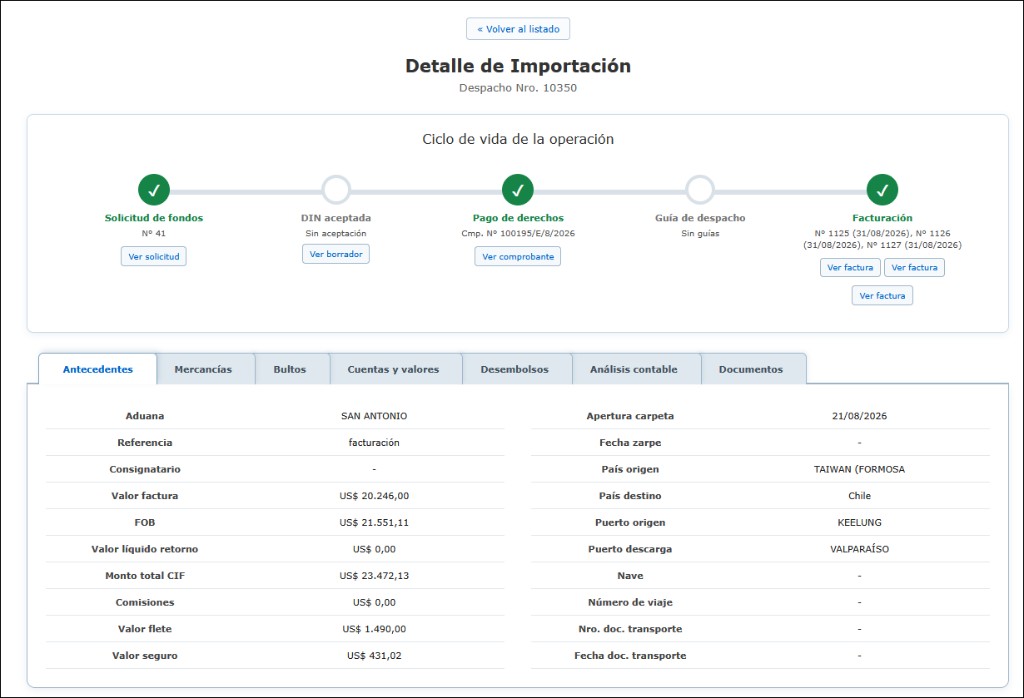Viewport: 1024px width, 698px height.
Task: Click the Nº 41 solicitud number
Action: coord(154,233)
